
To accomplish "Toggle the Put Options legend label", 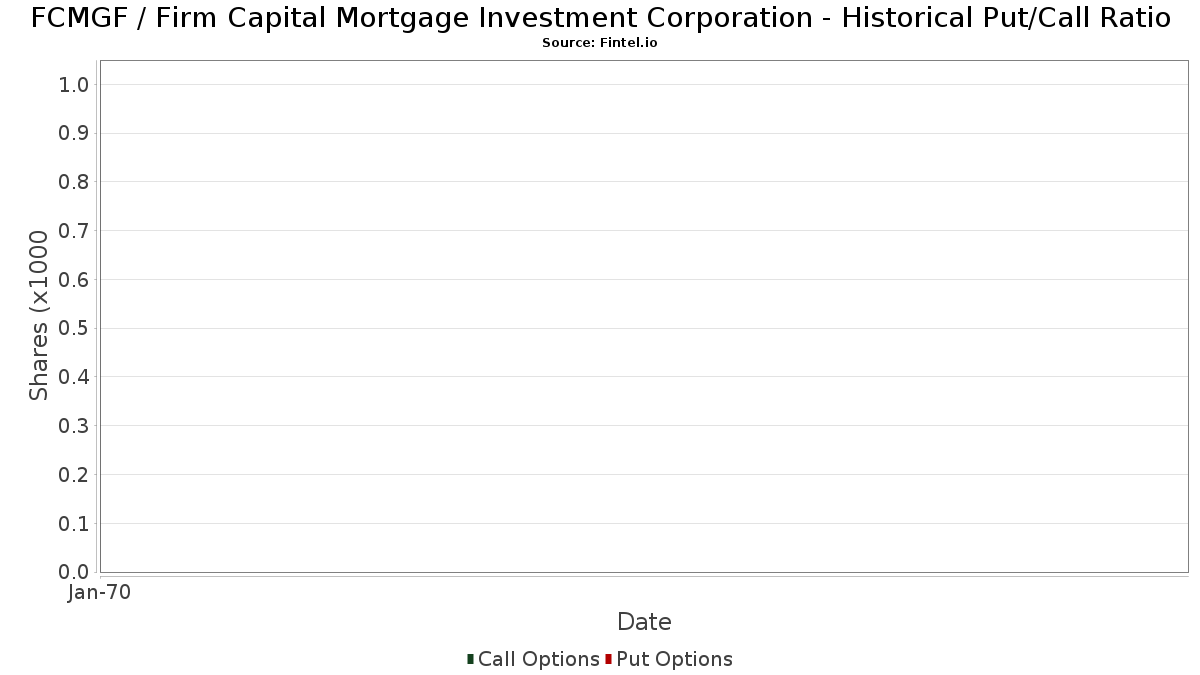I will pos(675,659).
